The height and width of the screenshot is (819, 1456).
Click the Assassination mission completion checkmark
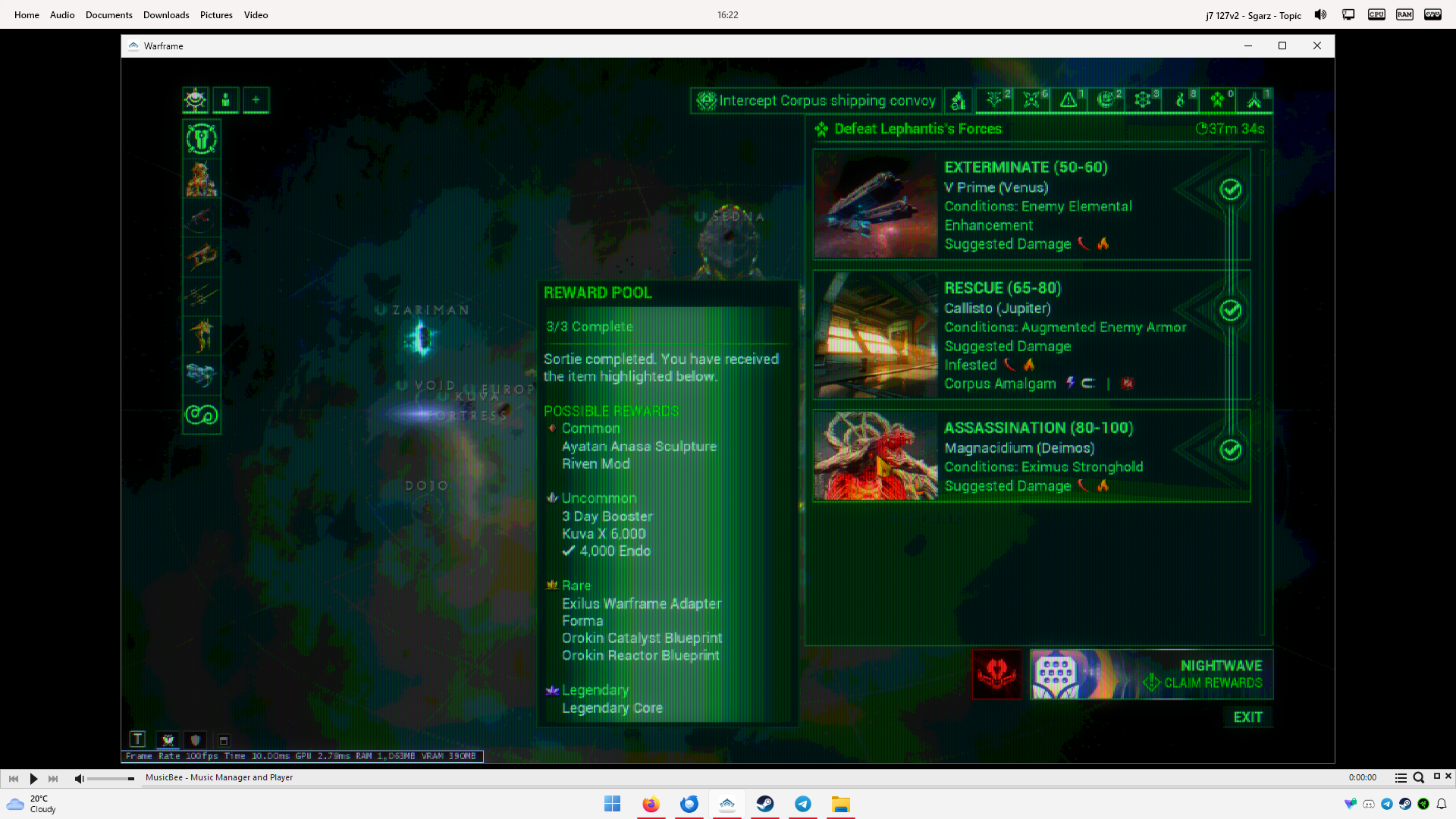point(1230,450)
